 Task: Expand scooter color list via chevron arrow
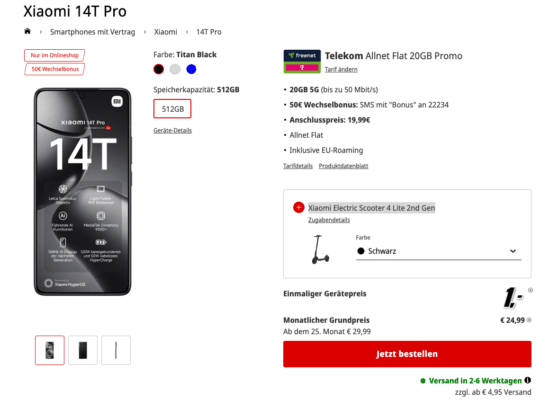pos(513,251)
